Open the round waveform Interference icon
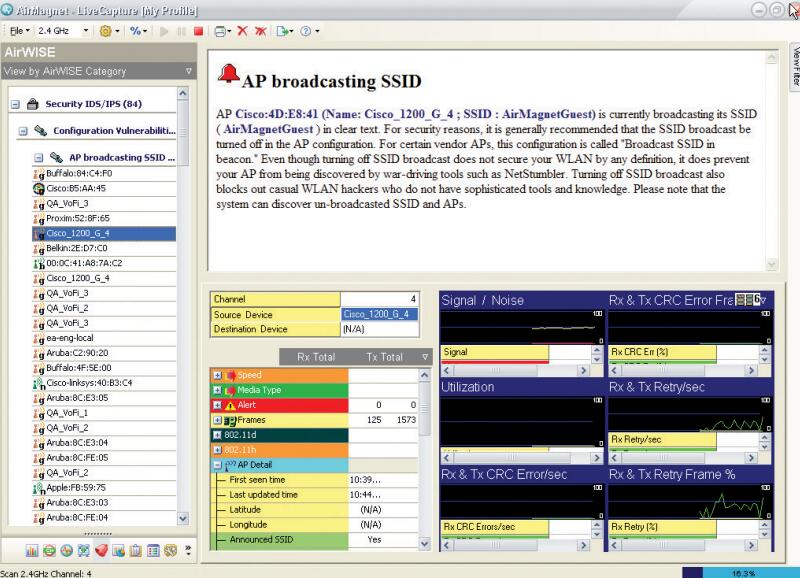800x578 pixels. [66, 550]
